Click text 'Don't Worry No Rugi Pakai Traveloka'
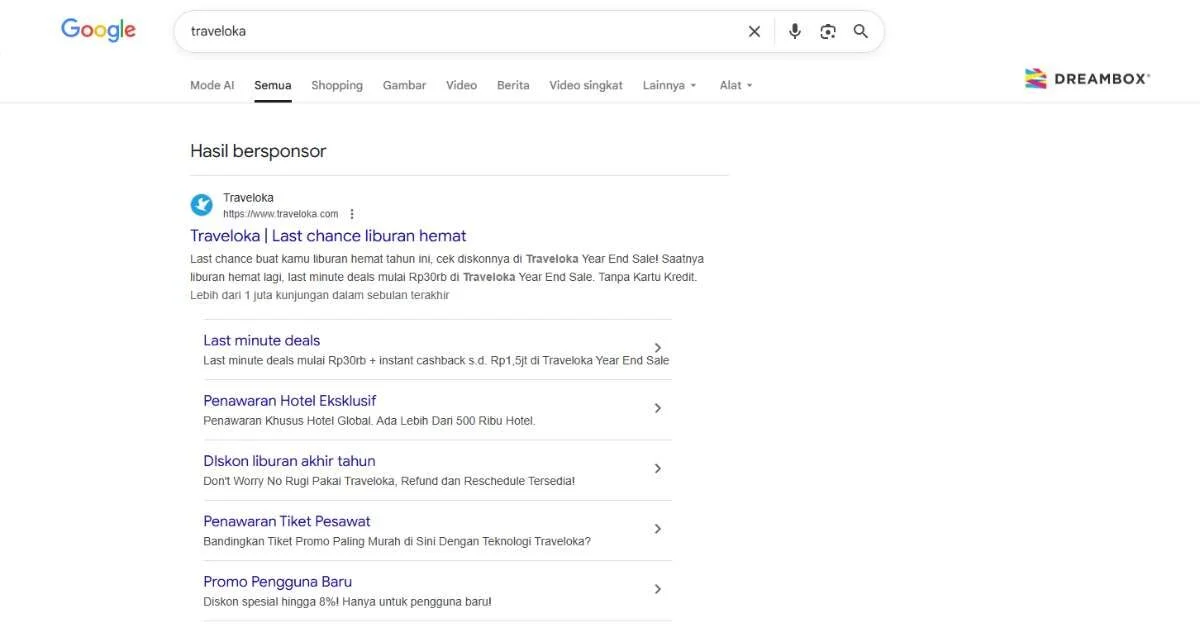1200x628 pixels. [300, 481]
